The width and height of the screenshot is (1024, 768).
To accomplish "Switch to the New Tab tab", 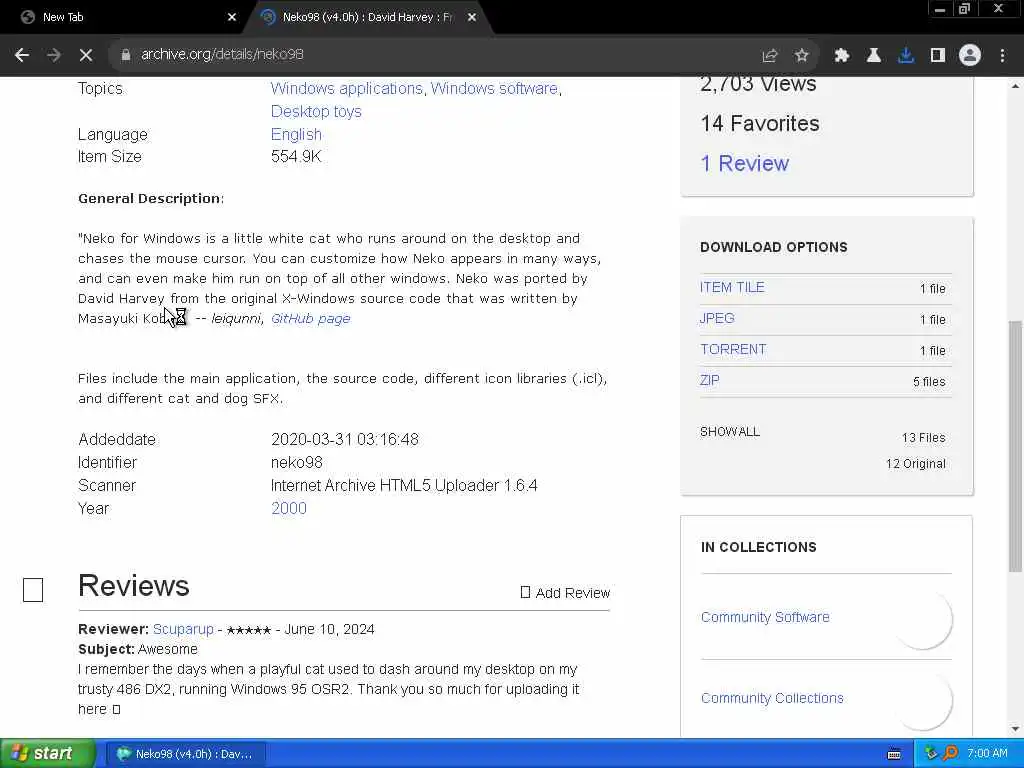I will (123, 17).
